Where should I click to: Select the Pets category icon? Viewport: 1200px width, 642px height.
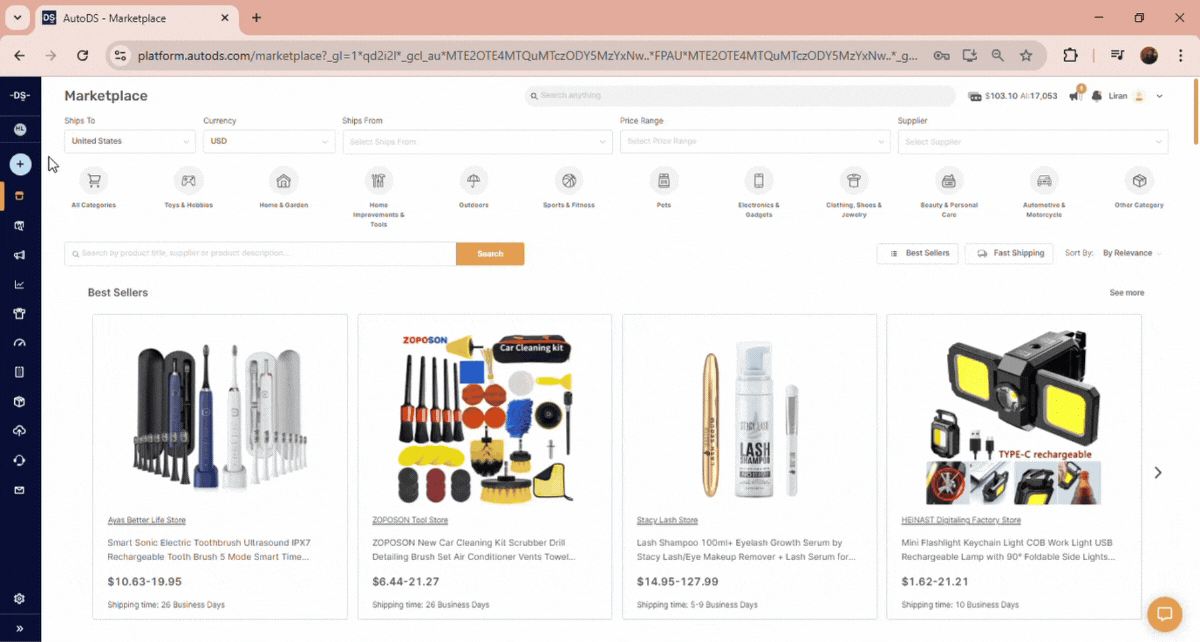click(x=663, y=185)
